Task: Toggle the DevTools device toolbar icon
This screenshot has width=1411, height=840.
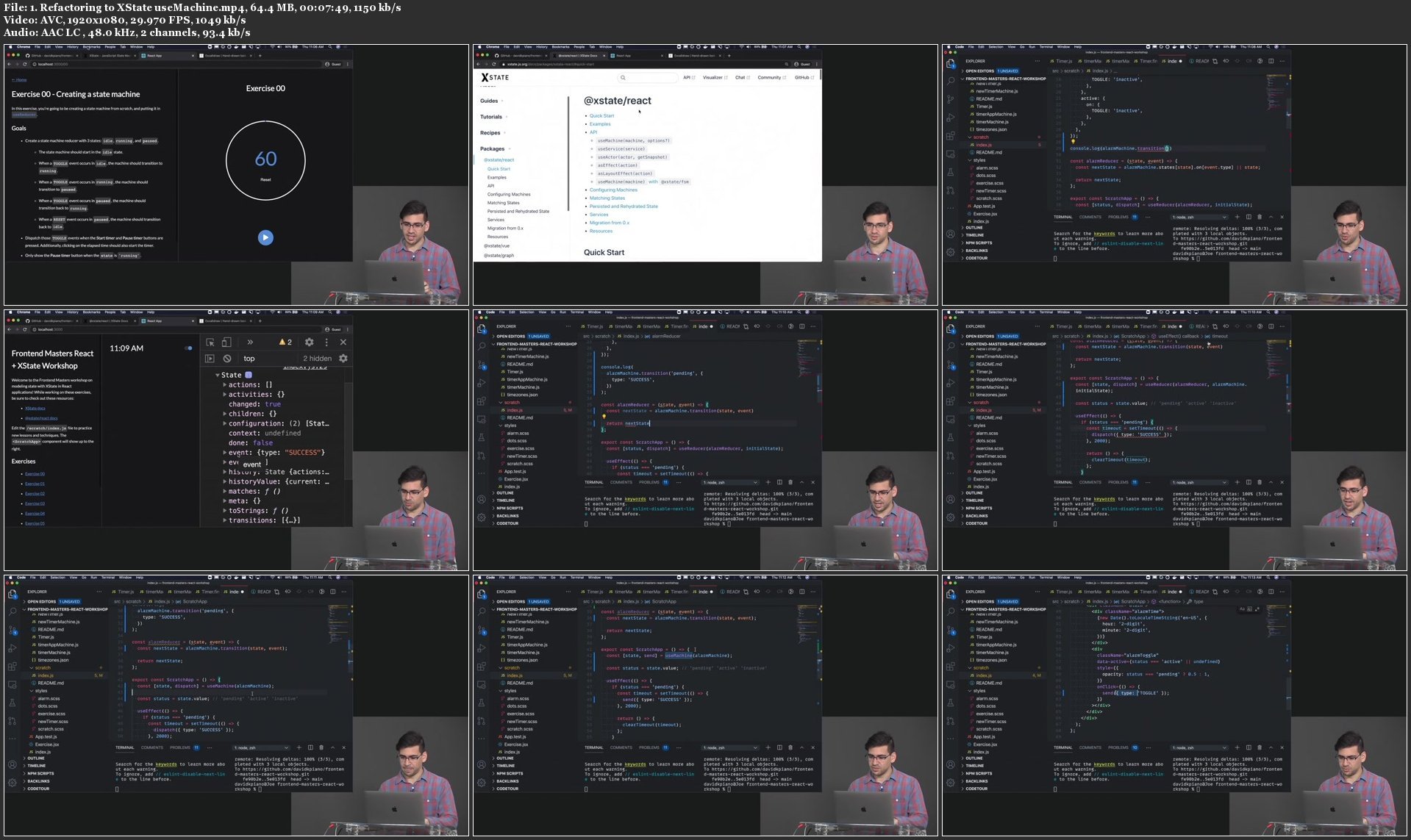Action: coord(226,342)
